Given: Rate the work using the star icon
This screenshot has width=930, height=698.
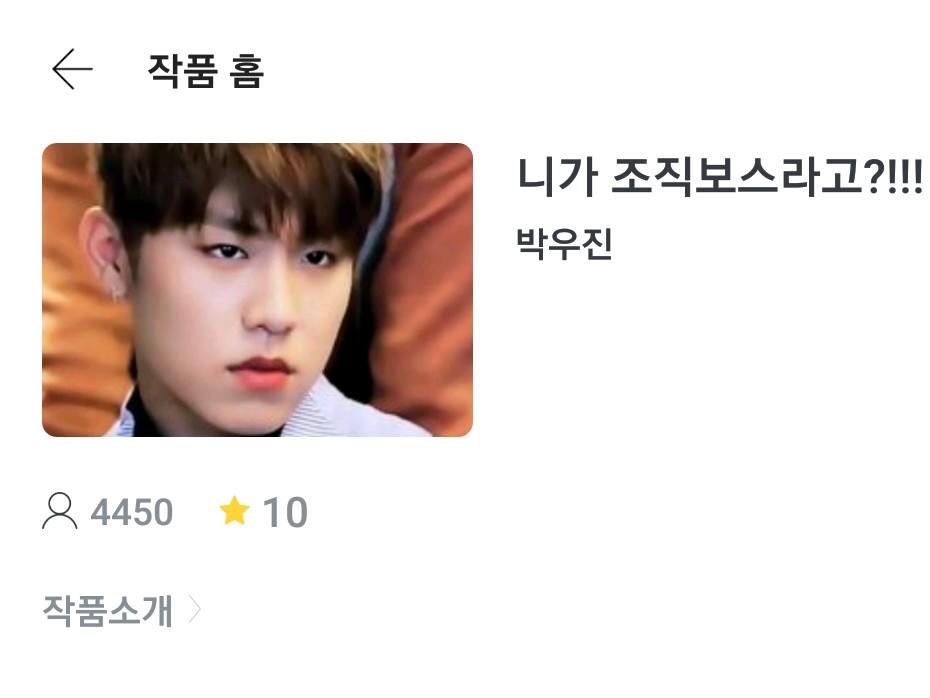Looking at the screenshot, I should click(x=234, y=511).
